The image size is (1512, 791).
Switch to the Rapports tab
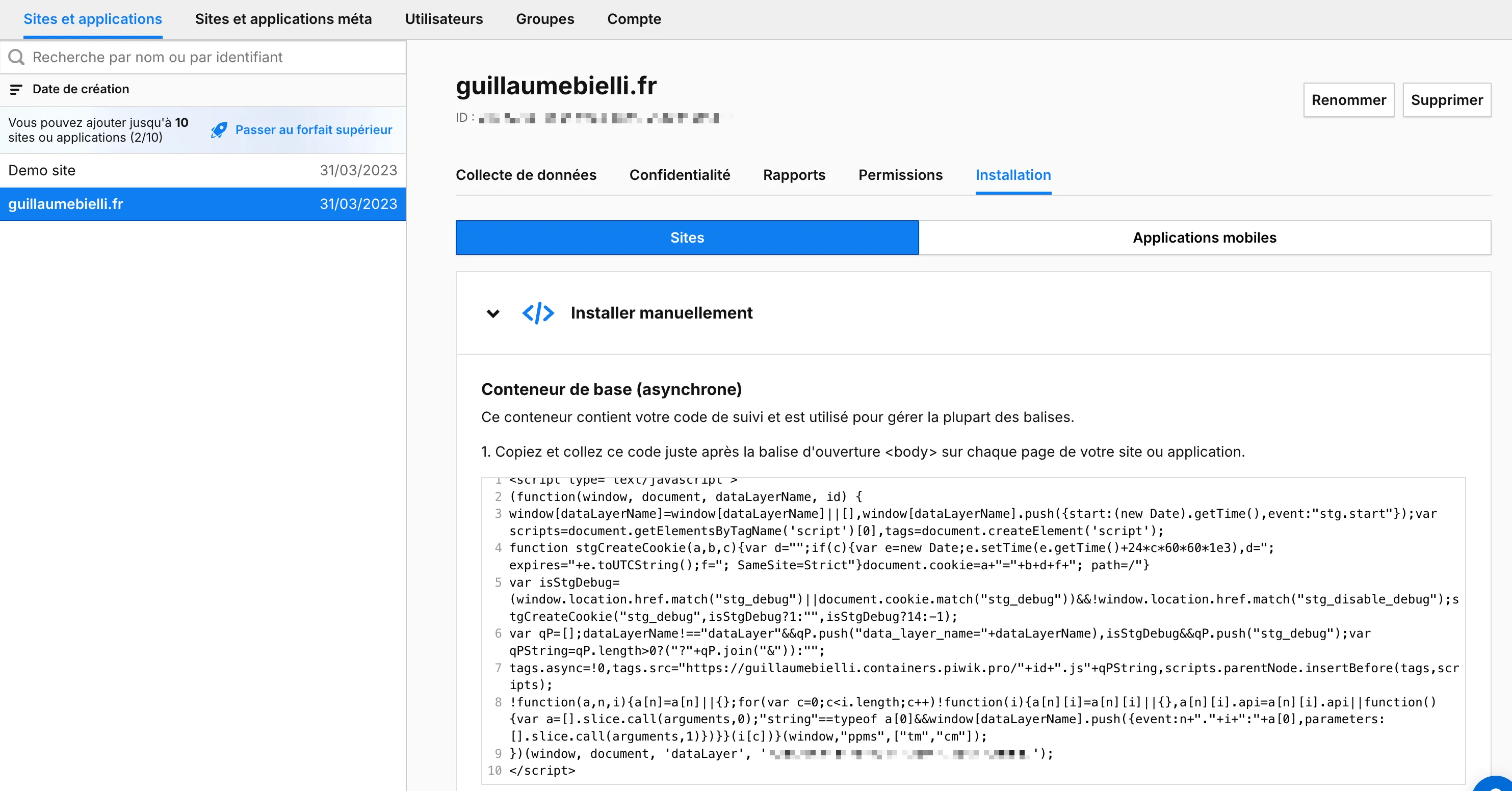pos(794,175)
